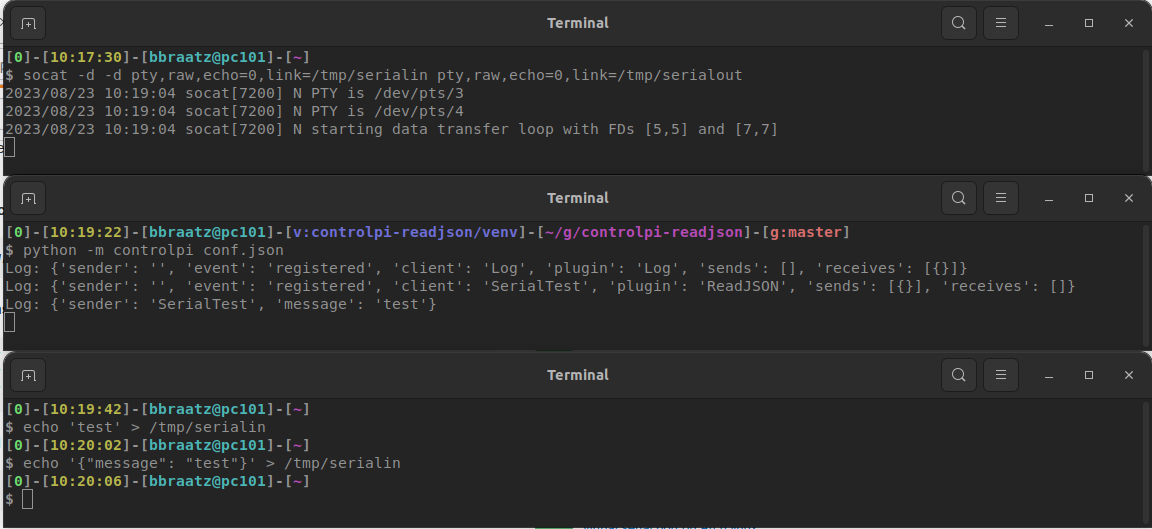The image size is (1152, 529).
Task: Click the 10:19:22 prompt line
Action: pos(427,233)
